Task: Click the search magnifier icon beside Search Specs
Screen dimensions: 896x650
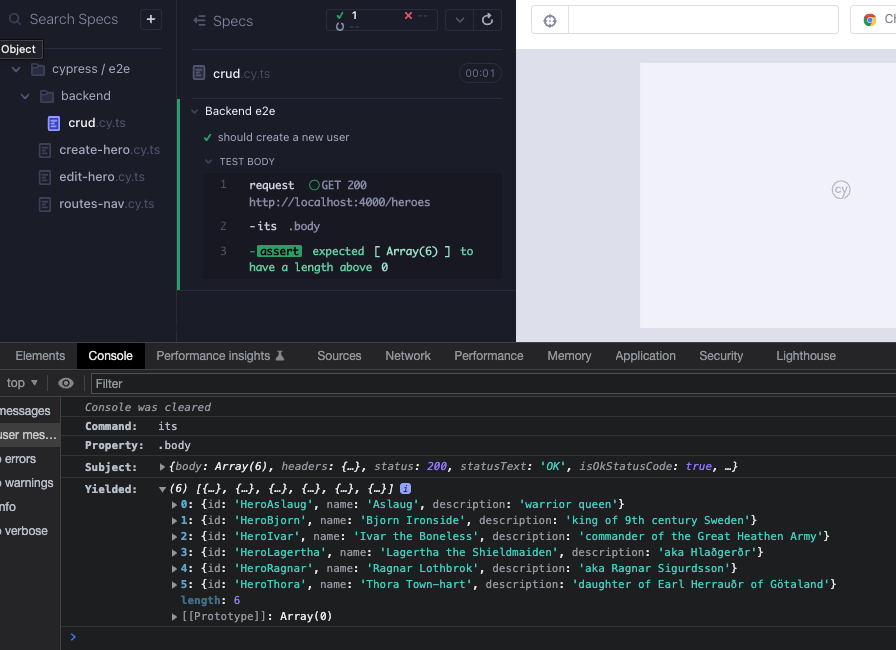Action: click(15, 19)
